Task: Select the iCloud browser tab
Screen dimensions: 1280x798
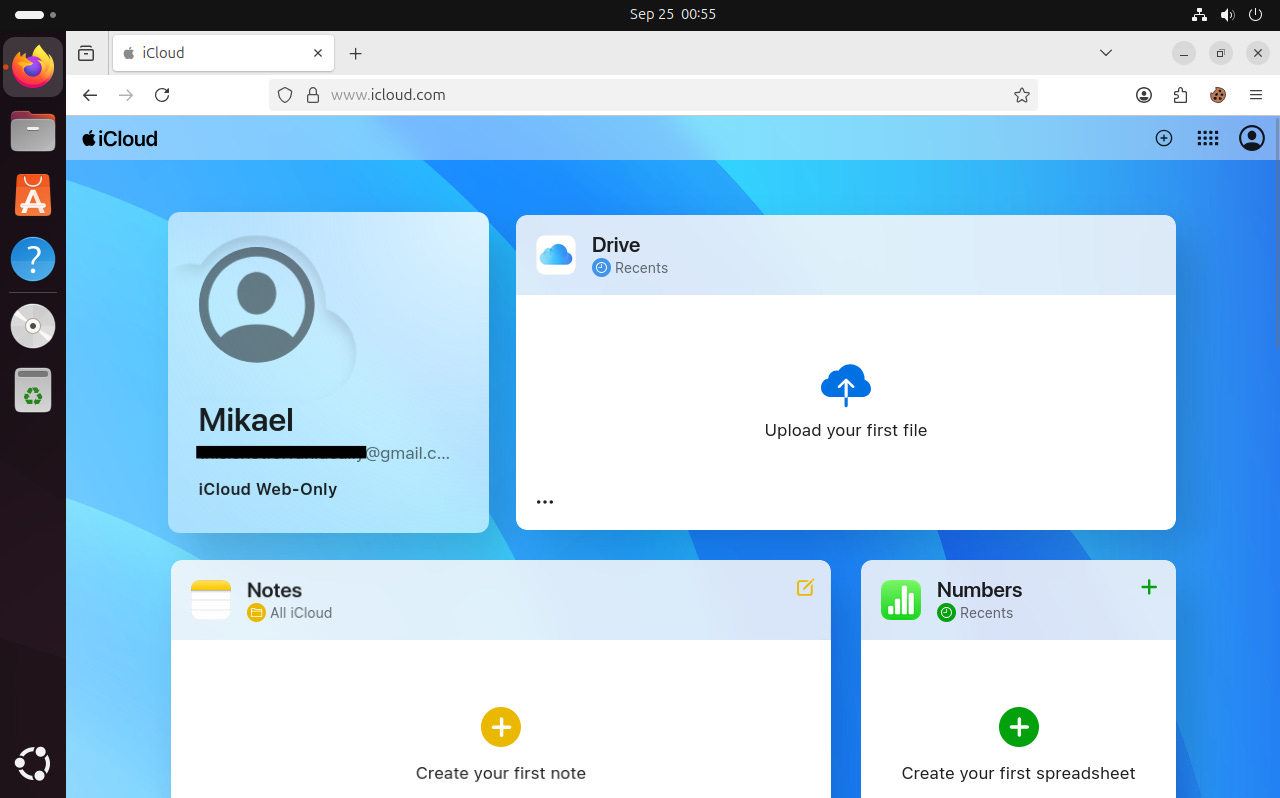Action: tap(223, 53)
